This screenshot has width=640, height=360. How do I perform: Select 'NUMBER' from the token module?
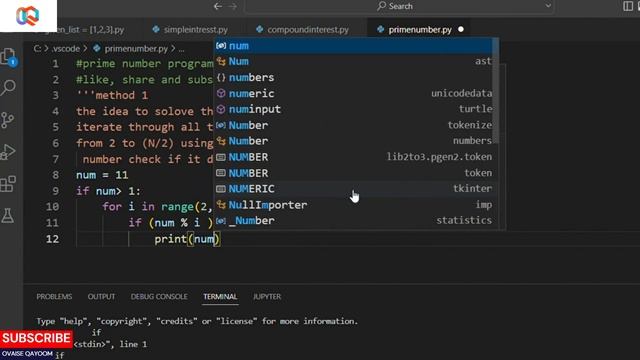coord(353,173)
